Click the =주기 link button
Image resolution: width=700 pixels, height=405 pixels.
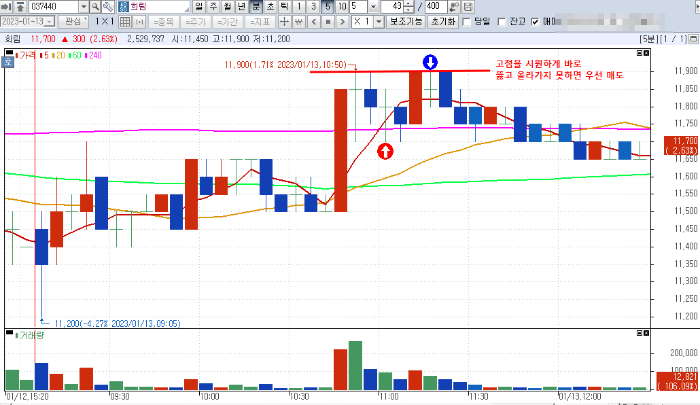point(196,21)
